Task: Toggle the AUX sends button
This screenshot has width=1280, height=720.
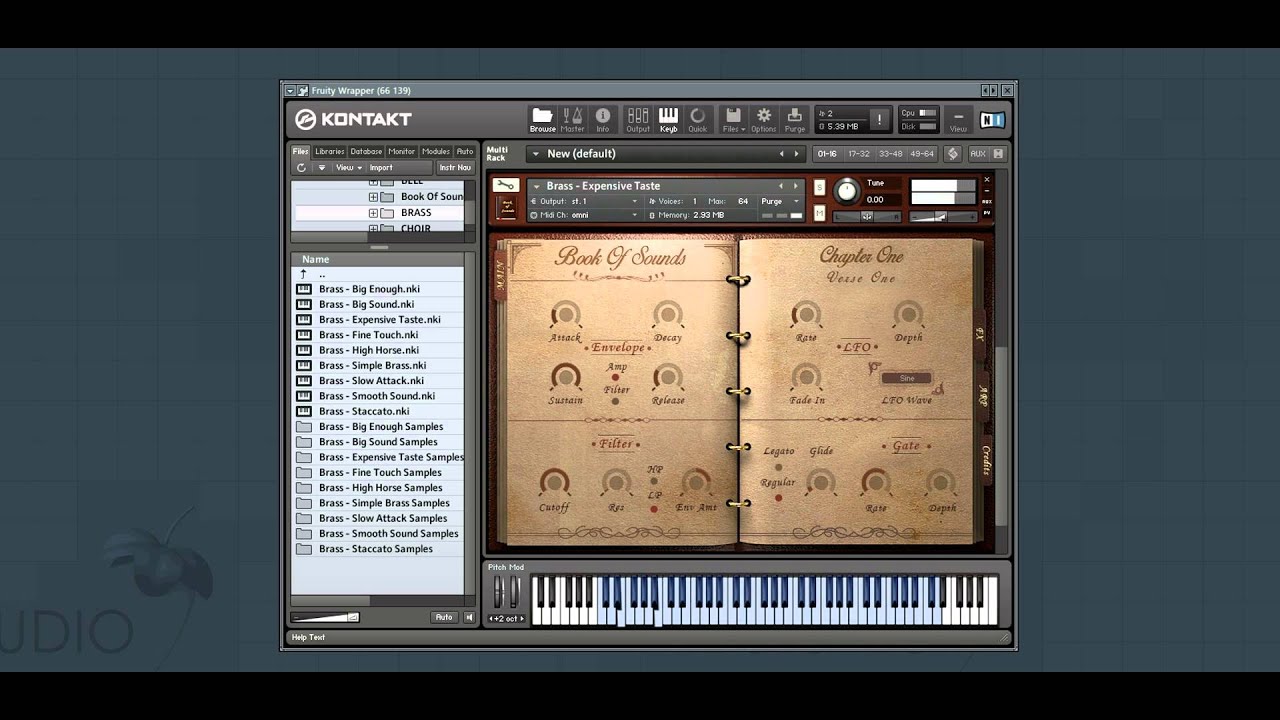Action: point(978,154)
